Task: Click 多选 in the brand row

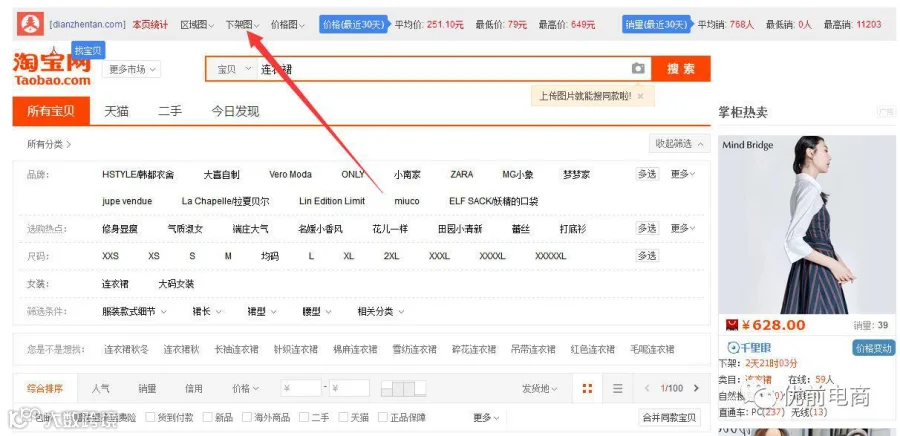Action: (x=647, y=174)
